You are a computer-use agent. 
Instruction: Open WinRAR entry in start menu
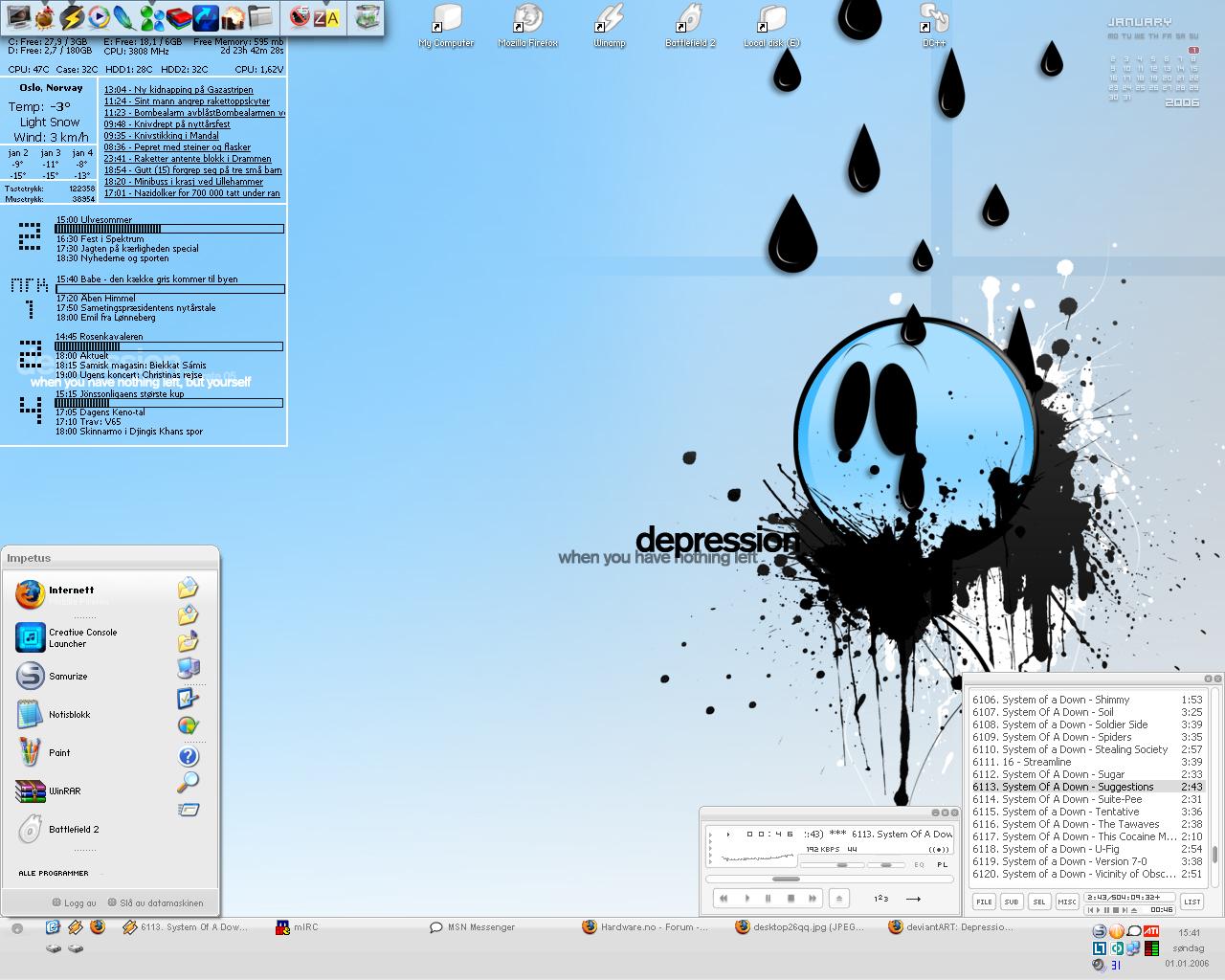[48, 791]
